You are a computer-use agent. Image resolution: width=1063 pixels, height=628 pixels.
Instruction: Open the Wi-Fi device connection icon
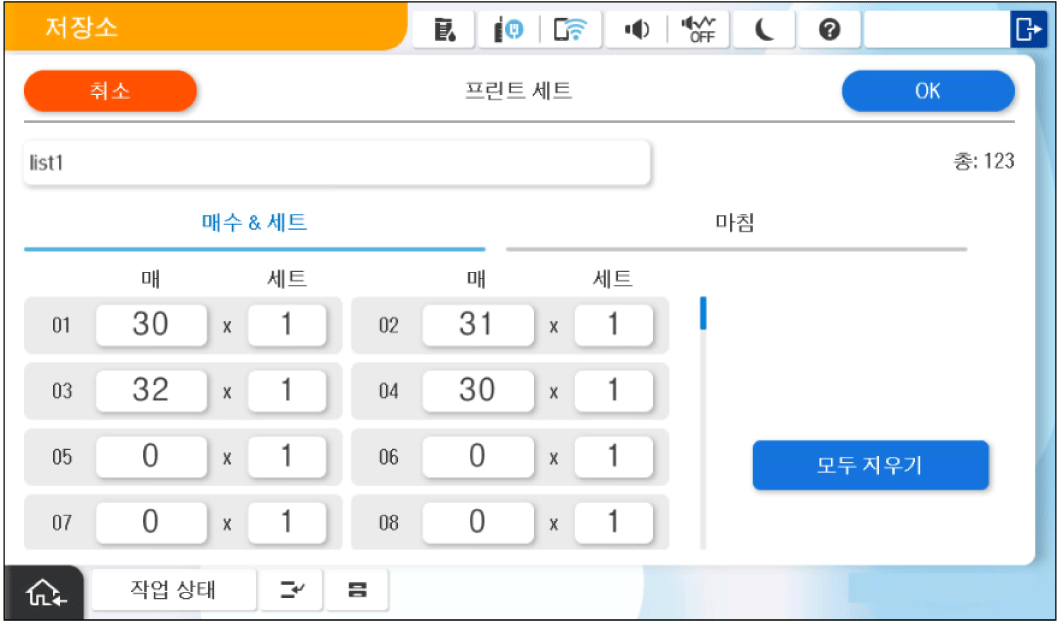pos(571,31)
